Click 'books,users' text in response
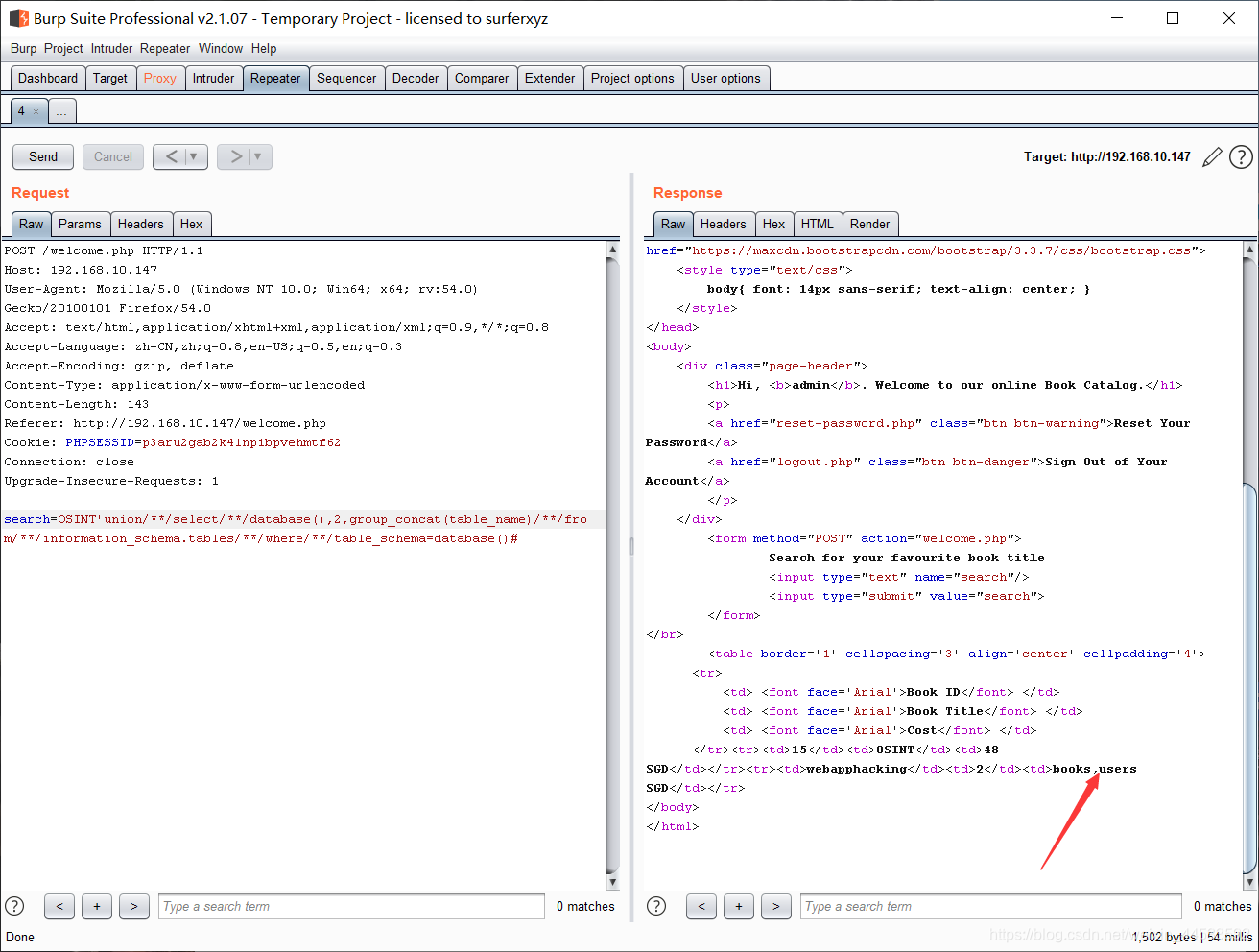This screenshot has height=952, width=1259. tap(1094, 769)
